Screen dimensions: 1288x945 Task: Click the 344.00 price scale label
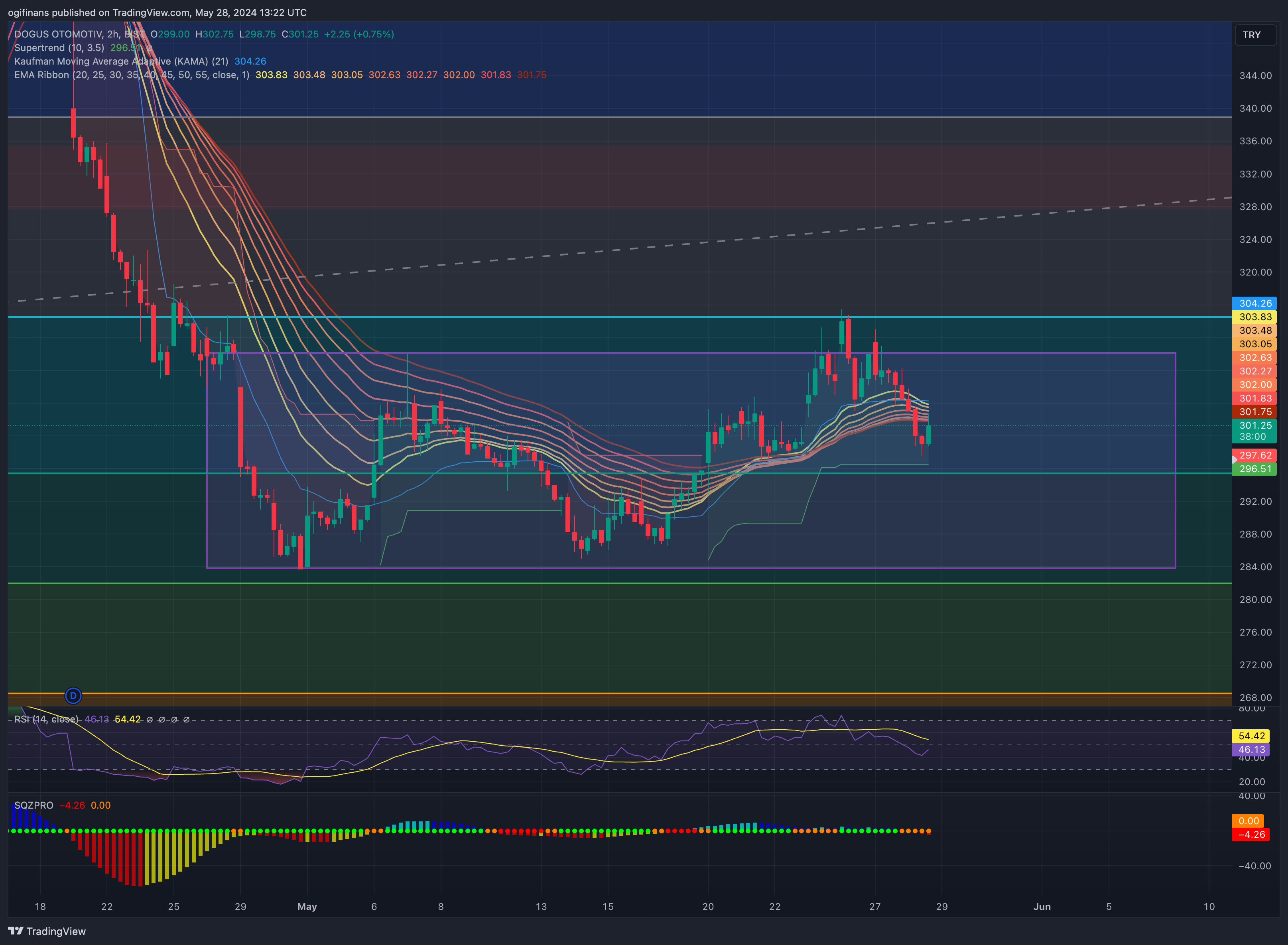(x=1255, y=75)
